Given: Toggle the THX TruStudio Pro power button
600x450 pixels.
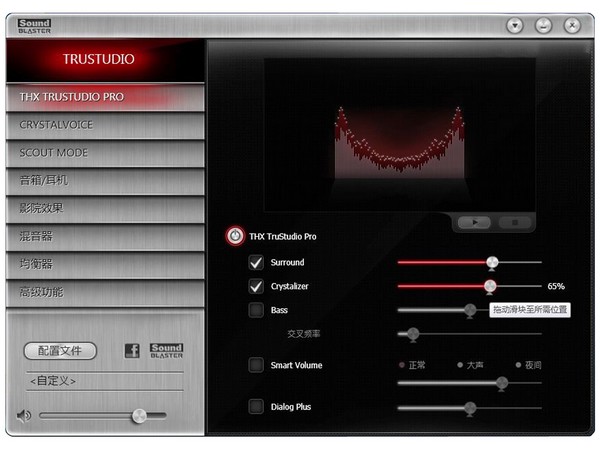Looking at the screenshot, I should (234, 236).
